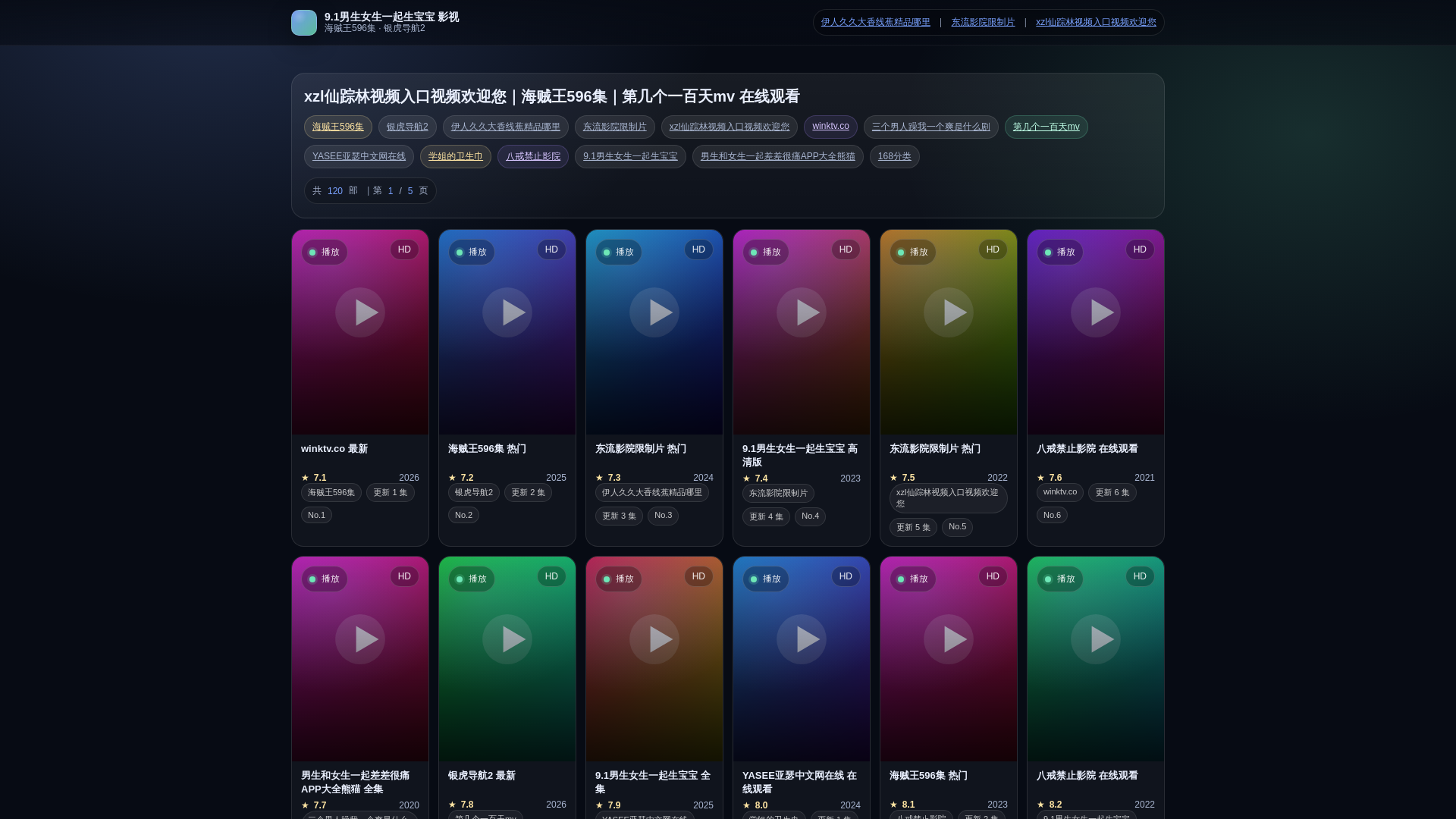
Task: Click the site logo icon in header
Action: click(304, 23)
